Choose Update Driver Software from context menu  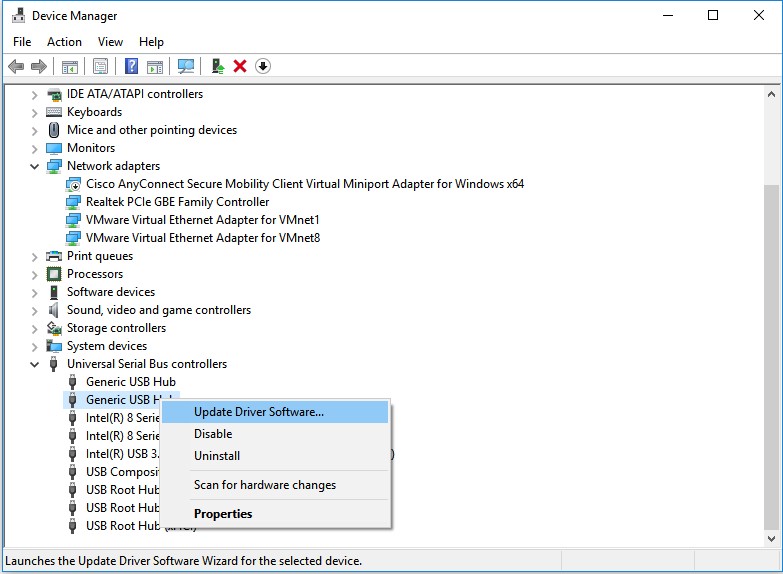point(275,412)
